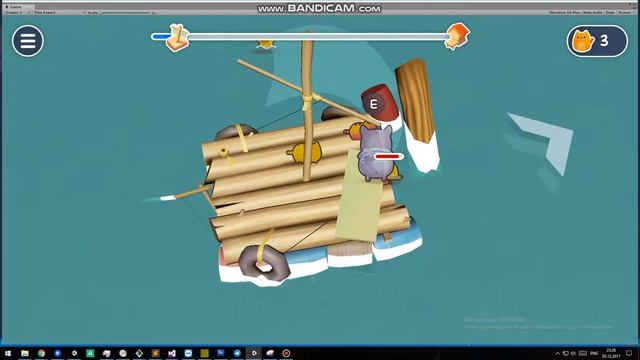This screenshot has width=640, height=360.
Task: Click the orange house goal icon
Action: (457, 36)
